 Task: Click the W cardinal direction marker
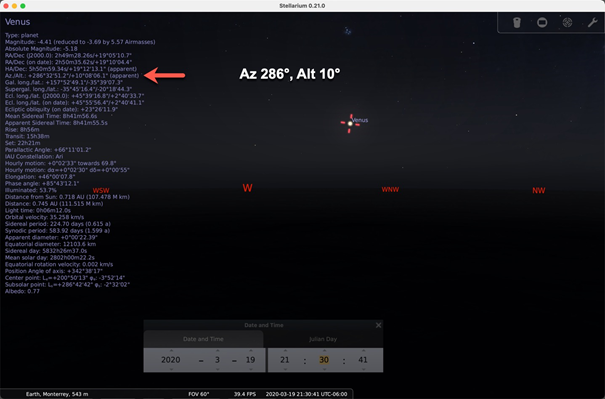(247, 188)
